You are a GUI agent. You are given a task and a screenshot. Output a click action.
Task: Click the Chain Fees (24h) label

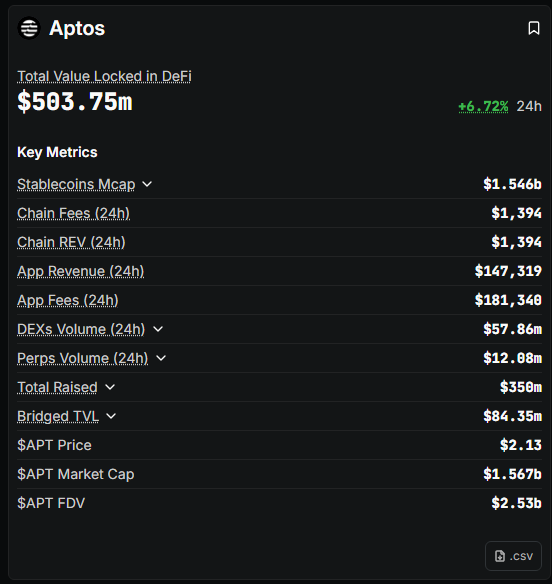coord(73,213)
